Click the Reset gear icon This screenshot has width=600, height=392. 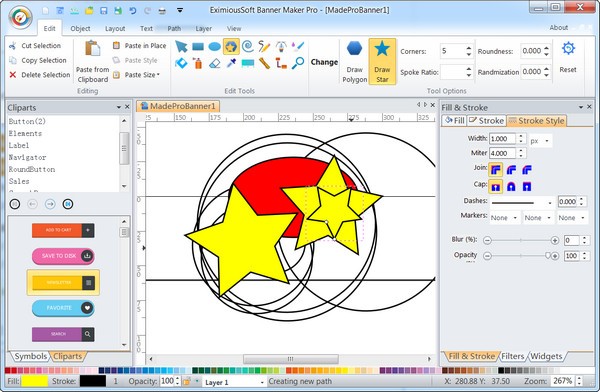point(568,49)
